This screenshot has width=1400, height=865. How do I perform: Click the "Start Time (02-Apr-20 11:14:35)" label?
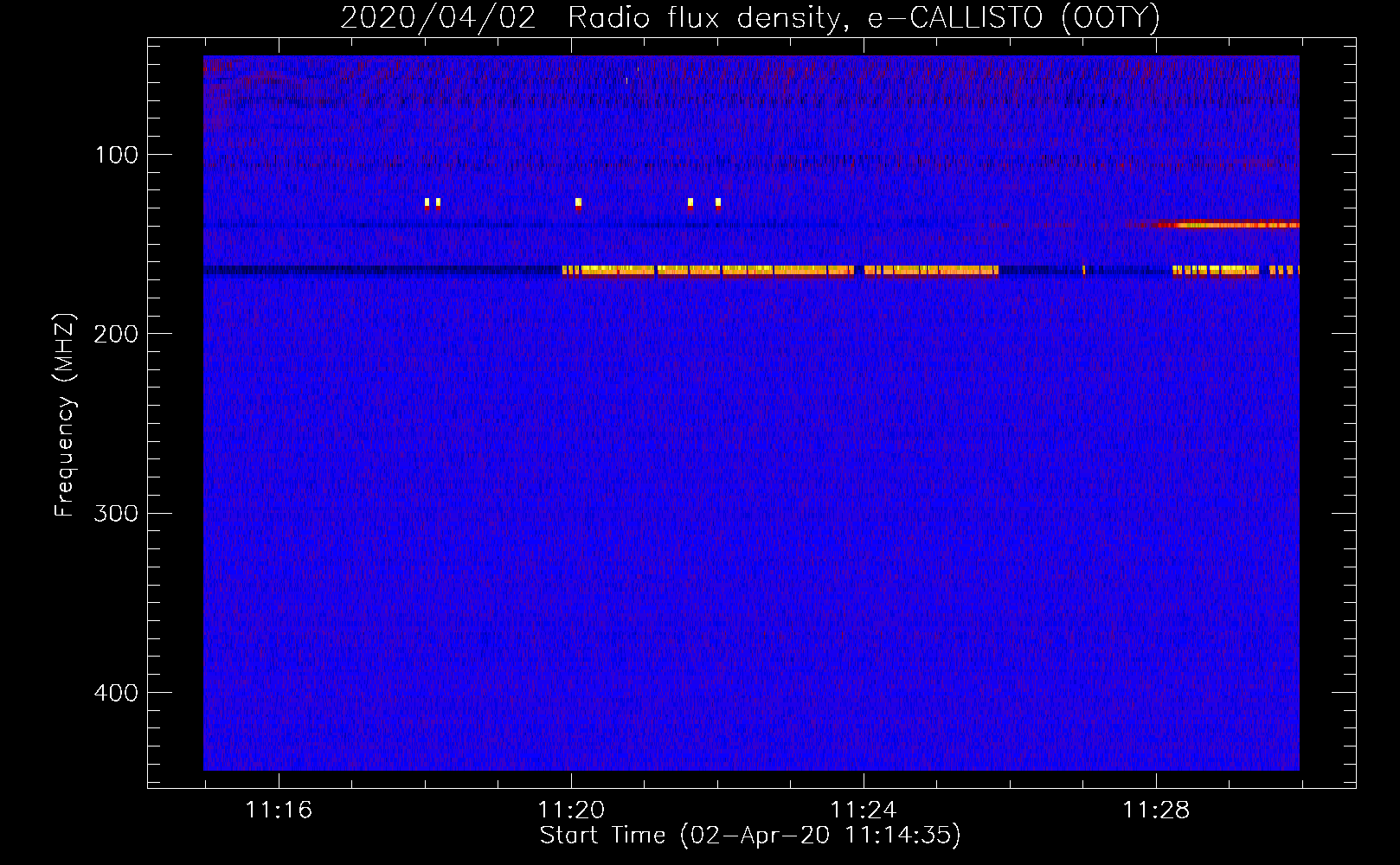coord(750,836)
